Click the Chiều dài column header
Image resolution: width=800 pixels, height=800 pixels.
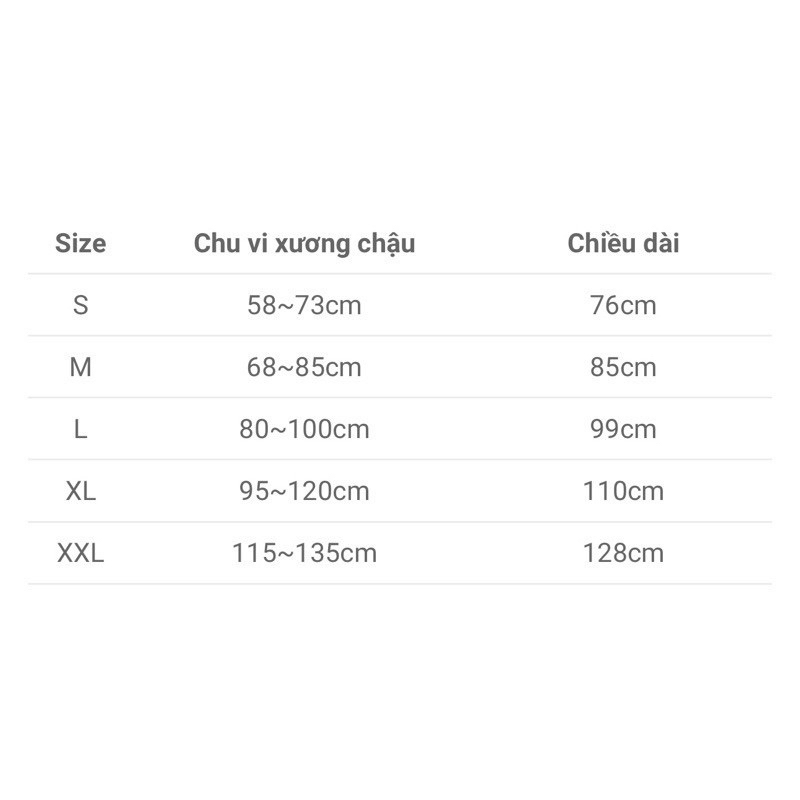(x=623, y=243)
